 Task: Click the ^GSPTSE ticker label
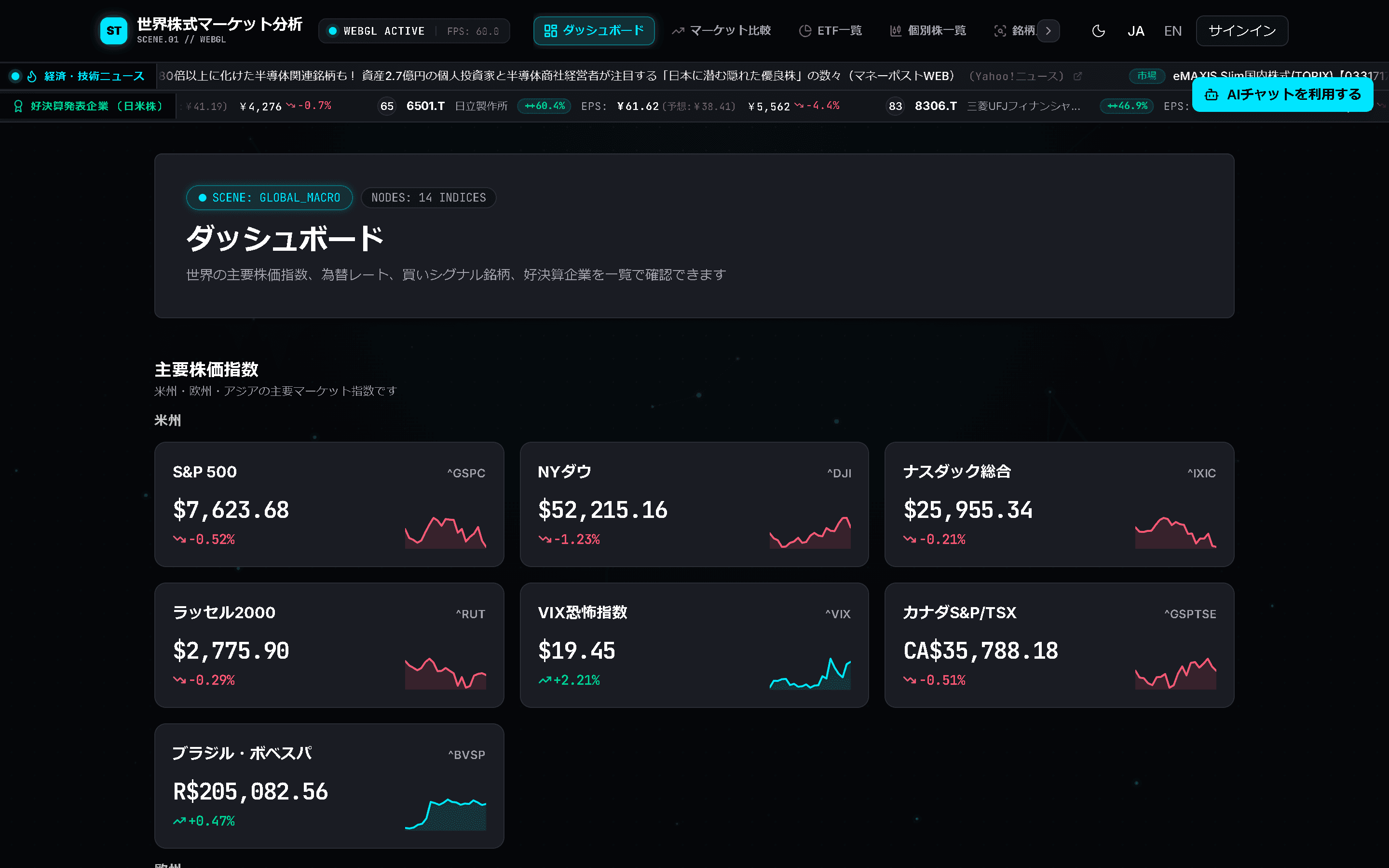coord(1190,614)
